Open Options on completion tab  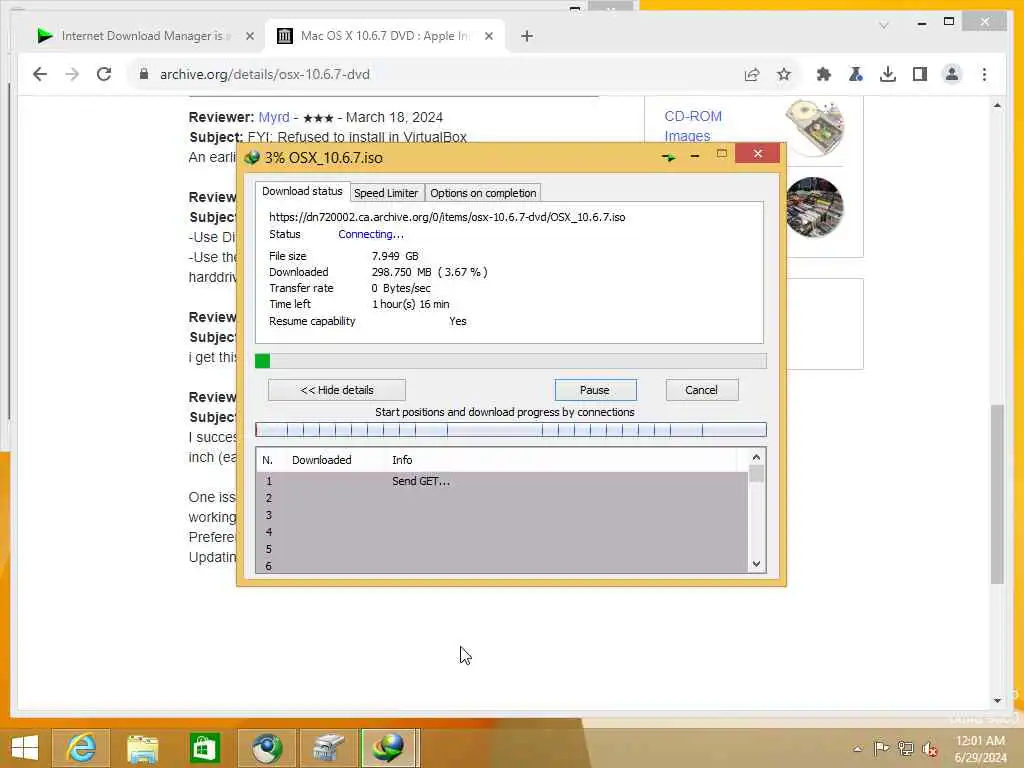coord(483,193)
